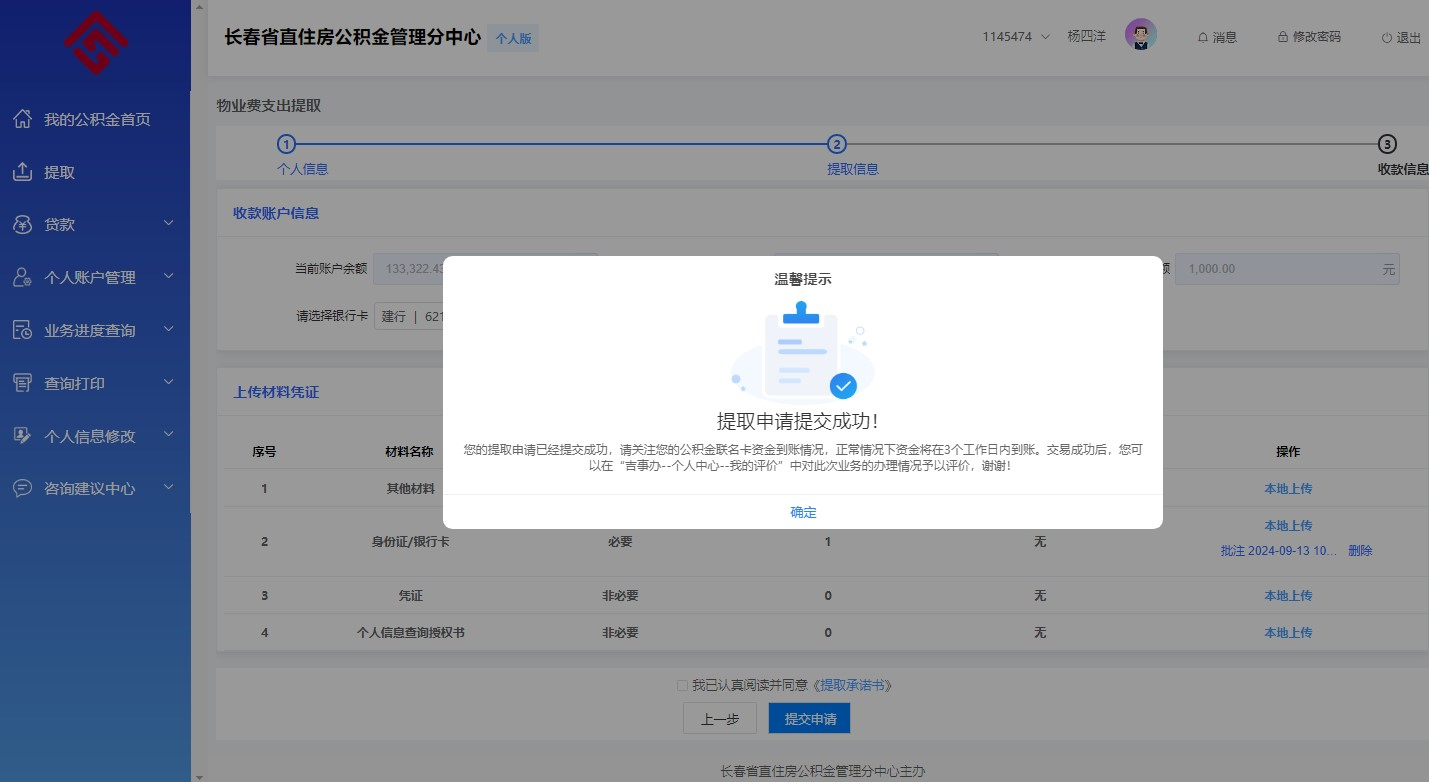Click the printer icon for 查询打印
1429x782 pixels.
click(23, 383)
